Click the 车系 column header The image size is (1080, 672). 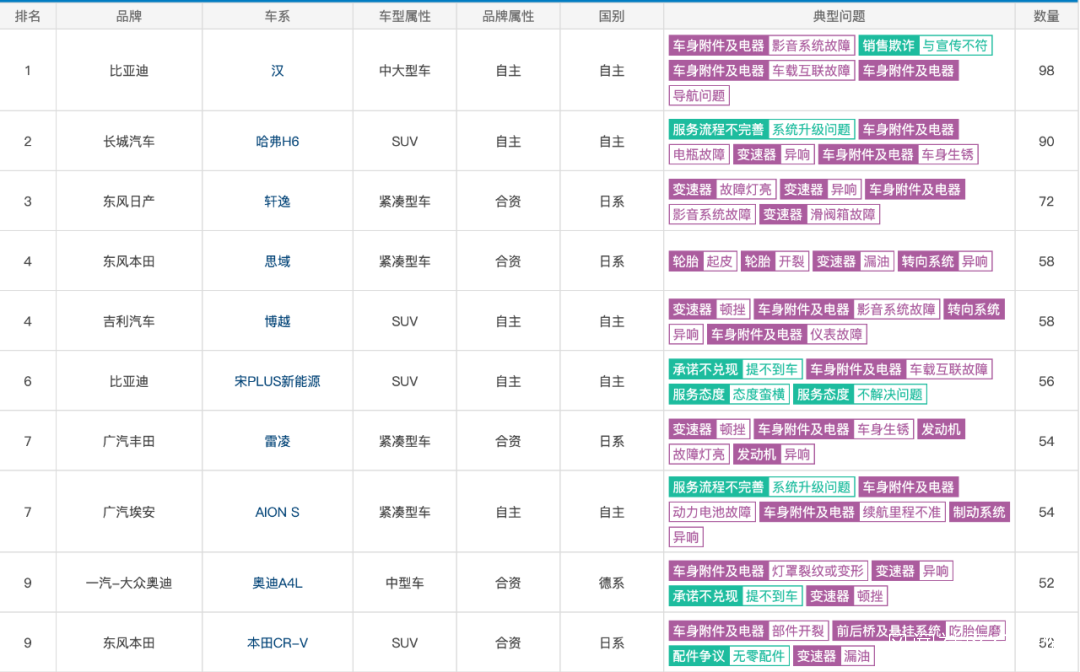coord(277,17)
